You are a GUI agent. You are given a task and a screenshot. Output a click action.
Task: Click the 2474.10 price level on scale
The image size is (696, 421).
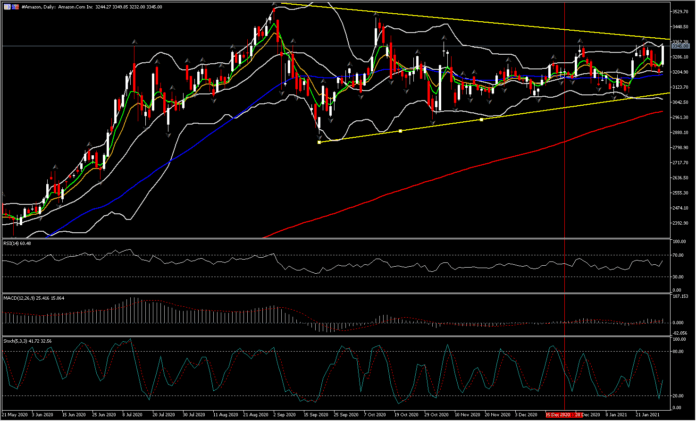tap(680, 208)
